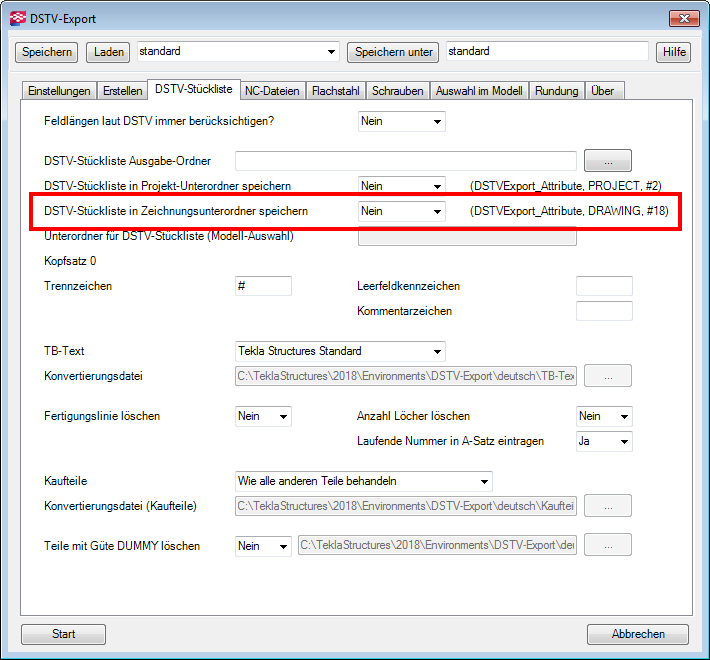Browse for the Kaufteile Konvertierungsdatei

(608, 506)
